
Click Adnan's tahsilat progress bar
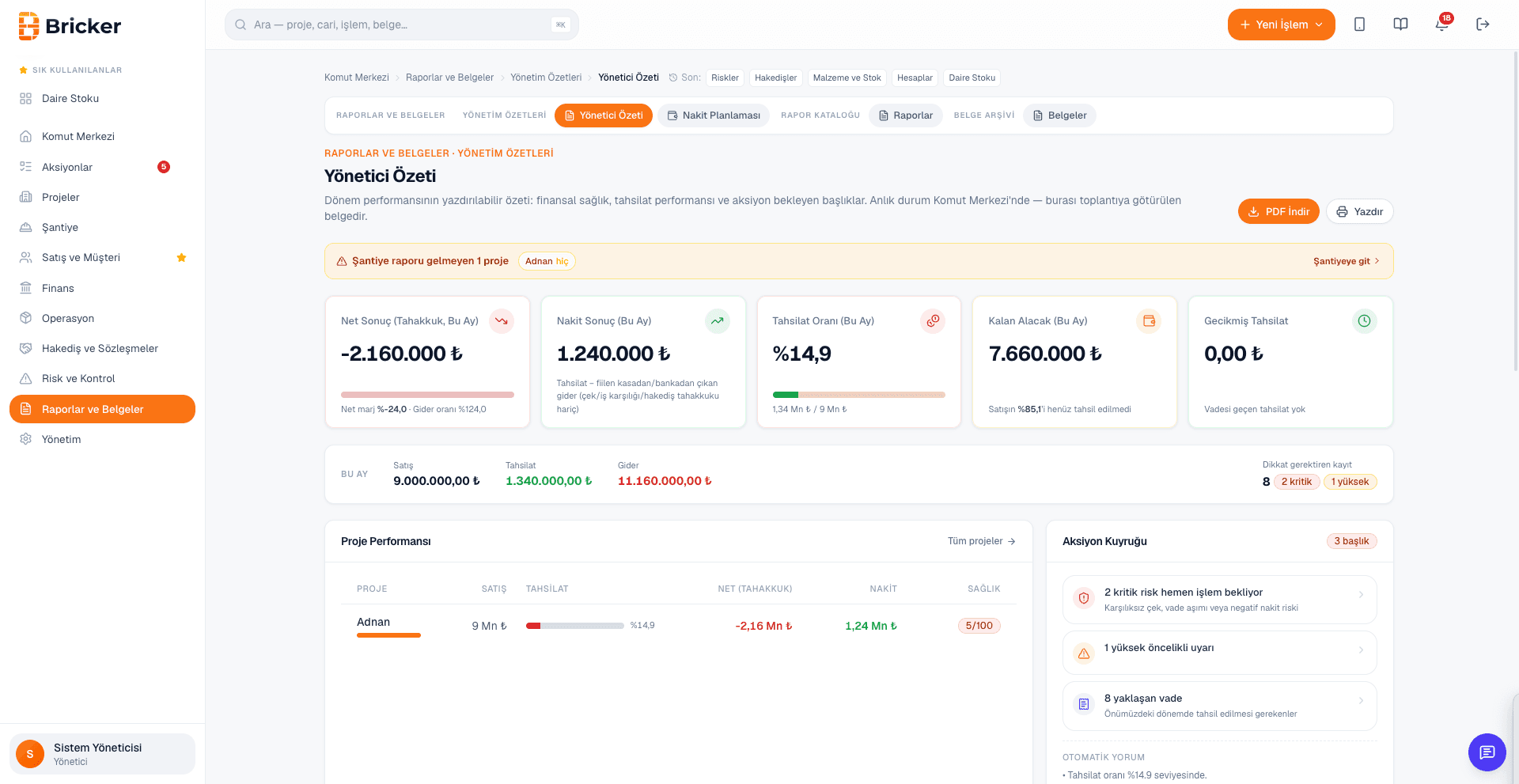tap(574, 626)
